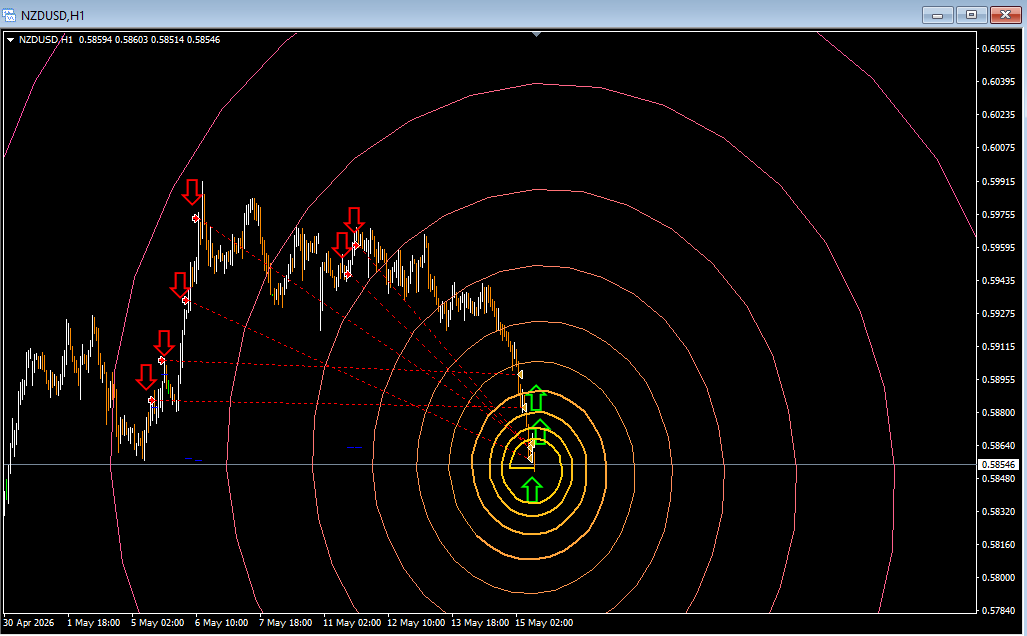Click the 1 May 18:00 time label
Screen dimensions: 1027x636
93,623
